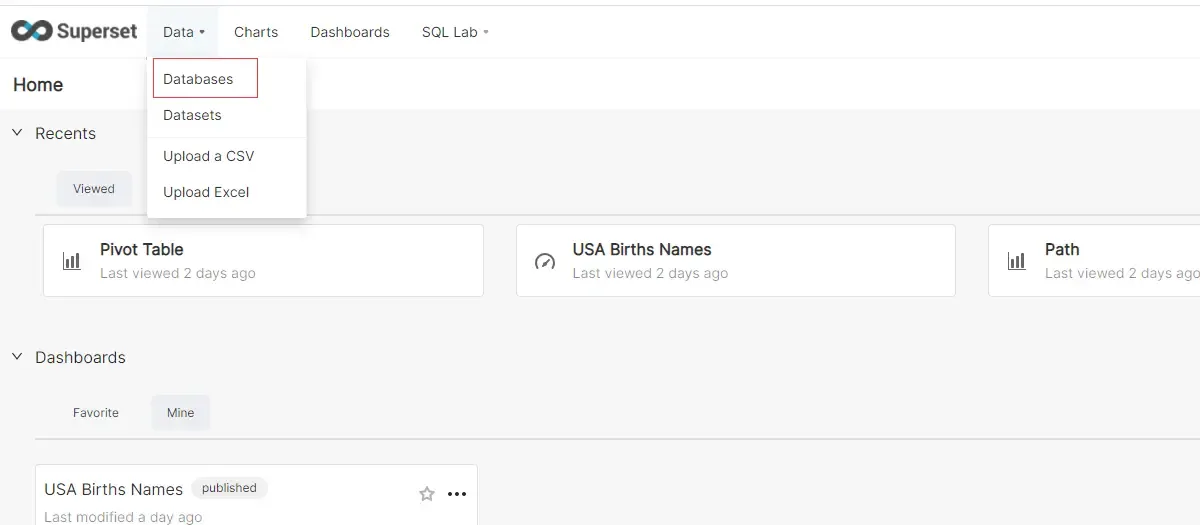Image resolution: width=1200 pixels, height=525 pixels.
Task: Switch to the Favorite dashboards tab
Action: (96, 413)
